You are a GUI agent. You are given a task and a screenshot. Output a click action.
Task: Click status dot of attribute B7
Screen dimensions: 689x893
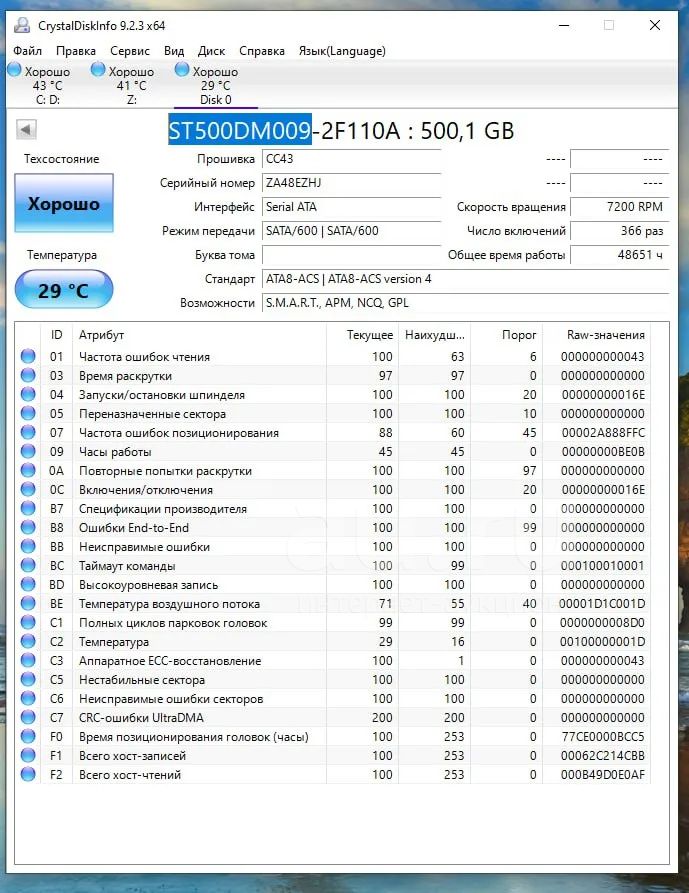(28, 509)
